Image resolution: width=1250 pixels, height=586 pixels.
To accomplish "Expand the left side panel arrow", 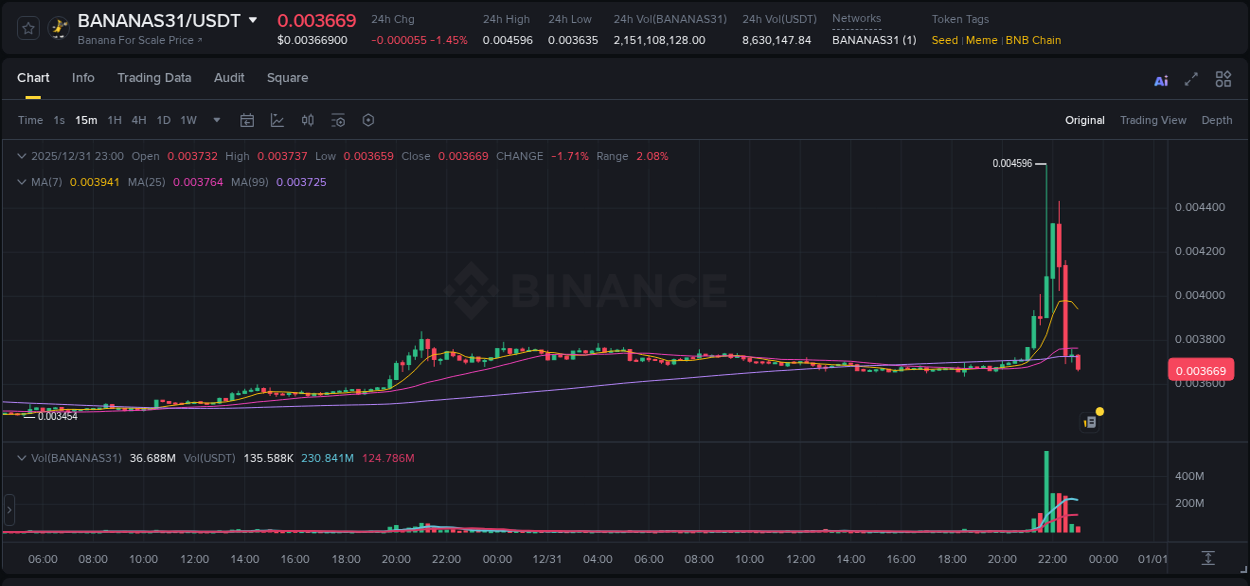I will [9, 509].
